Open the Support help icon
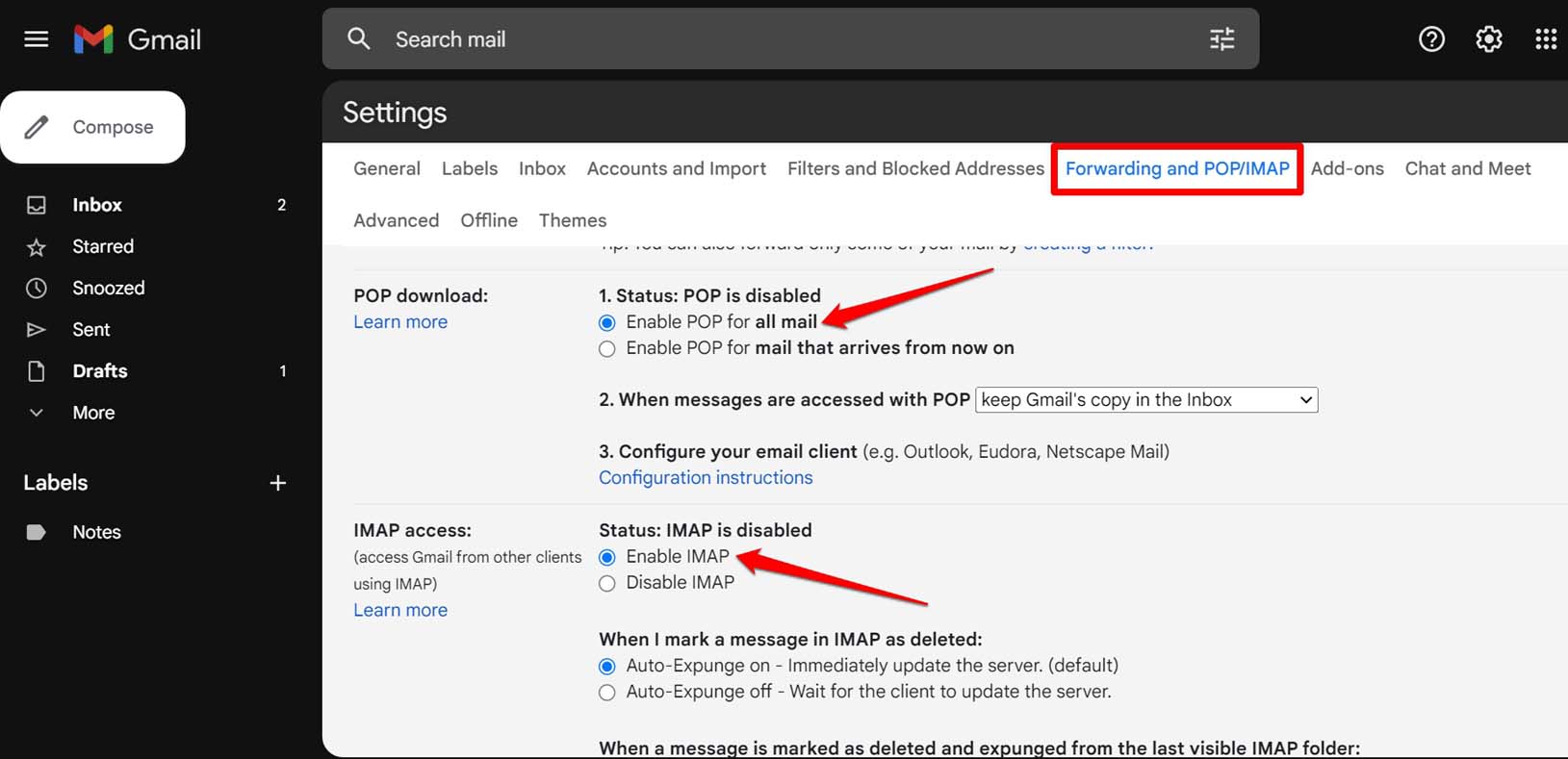Image resolution: width=1568 pixels, height=759 pixels. (1431, 38)
